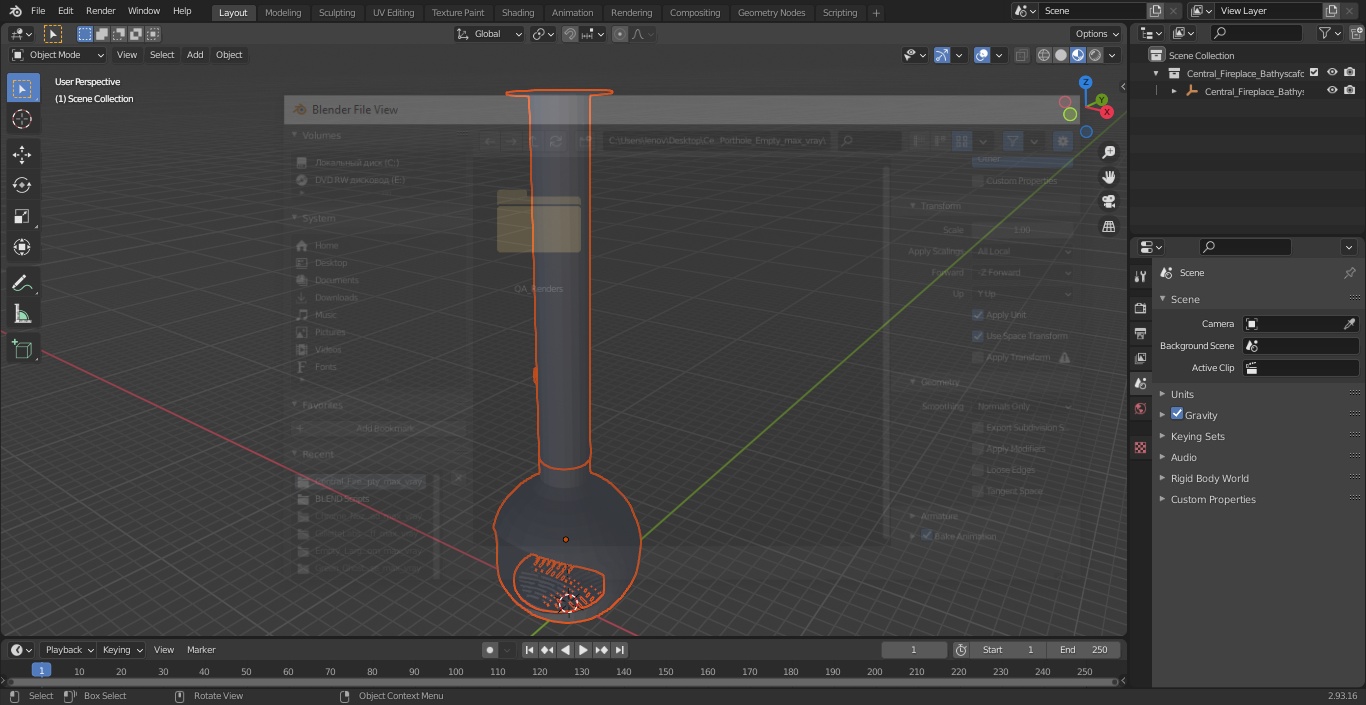1366x705 pixels.
Task: Toggle the Gravity checkbox
Action: click(x=1177, y=414)
